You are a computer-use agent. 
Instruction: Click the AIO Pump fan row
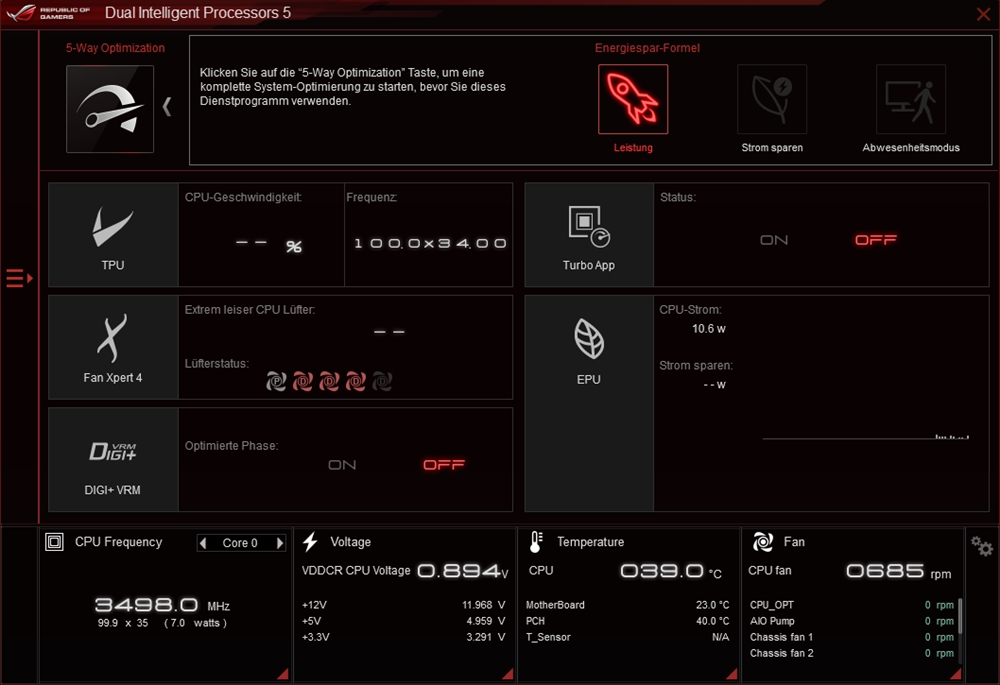(851, 621)
